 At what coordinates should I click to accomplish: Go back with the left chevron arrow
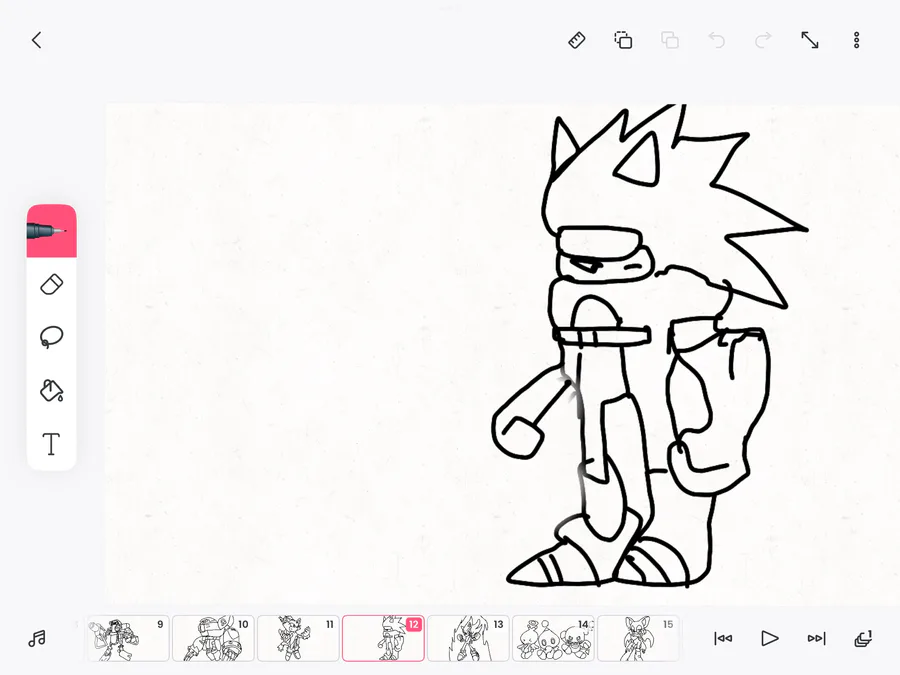[37, 40]
